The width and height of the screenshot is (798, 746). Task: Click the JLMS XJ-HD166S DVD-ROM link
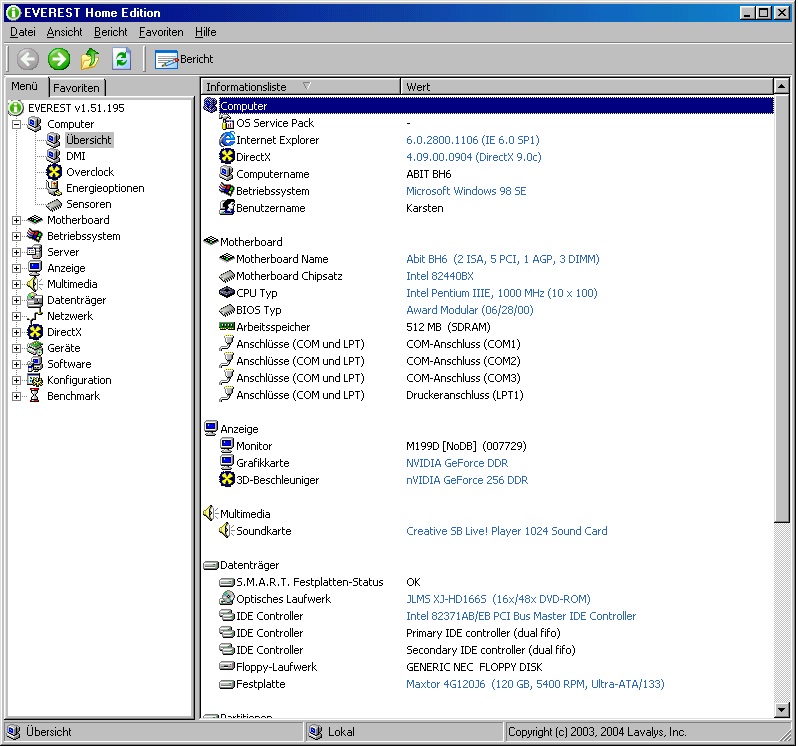(498, 599)
